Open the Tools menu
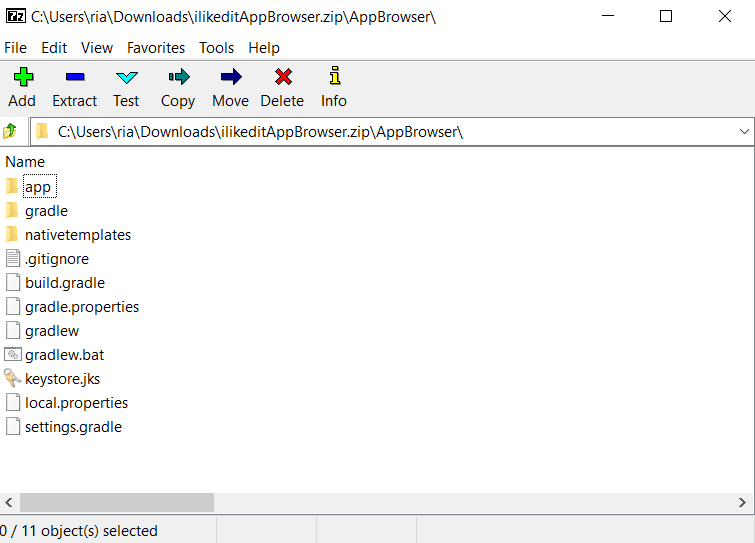The height and width of the screenshot is (543, 755). pos(216,48)
